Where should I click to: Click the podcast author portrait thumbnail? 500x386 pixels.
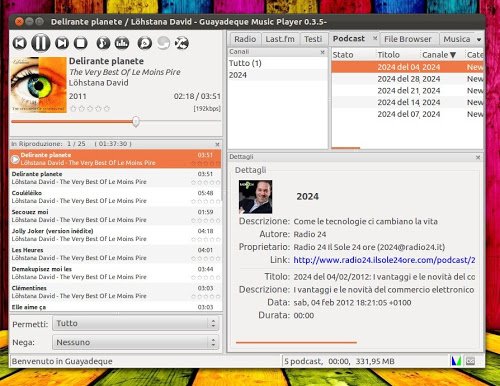coord(255,197)
